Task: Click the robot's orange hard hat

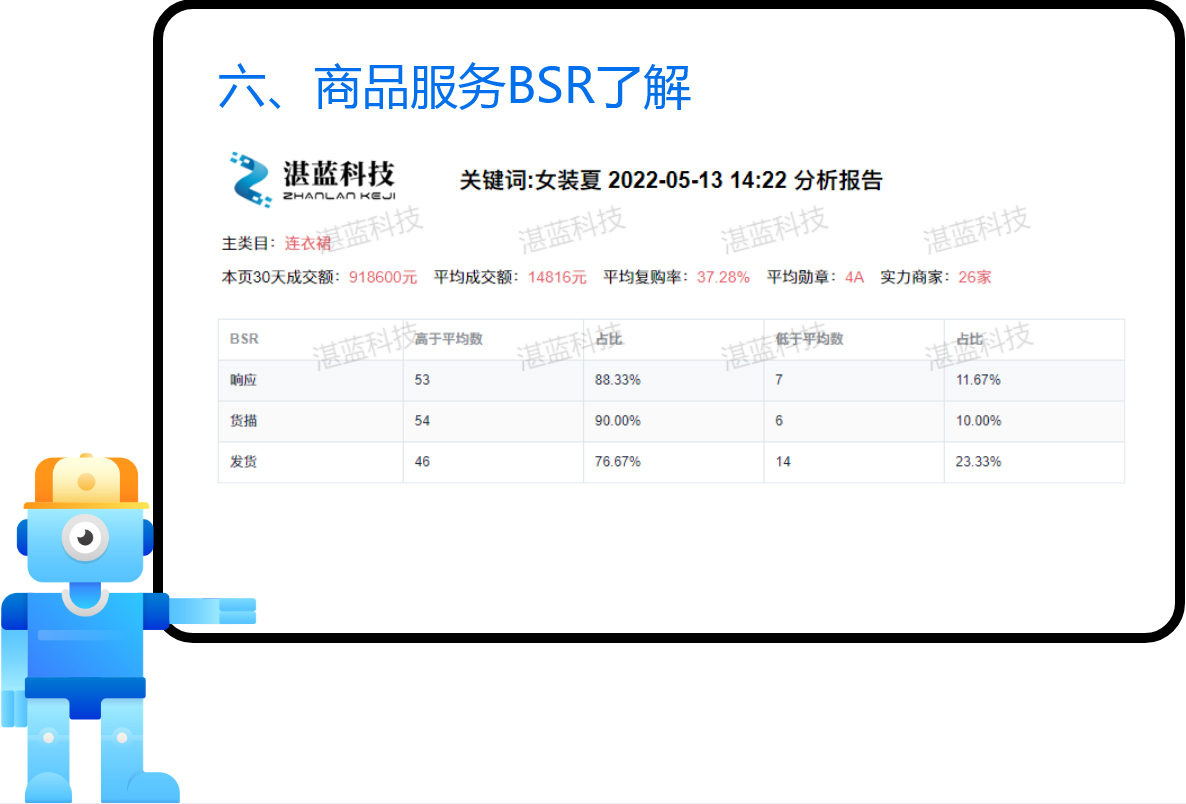Action: pos(85,481)
